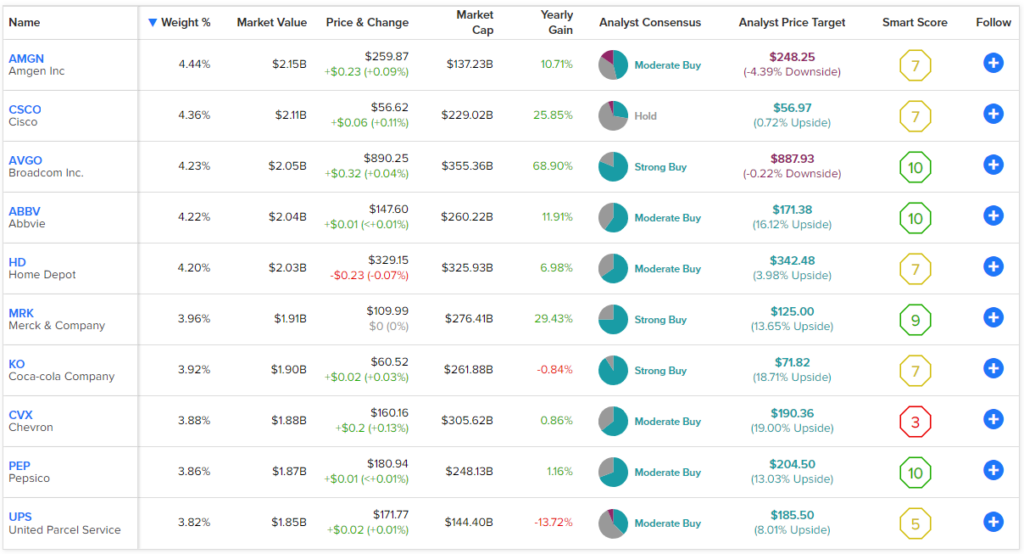Open AMGN smart score 7 badge
Image resolution: width=1024 pixels, height=554 pixels.
click(x=915, y=65)
